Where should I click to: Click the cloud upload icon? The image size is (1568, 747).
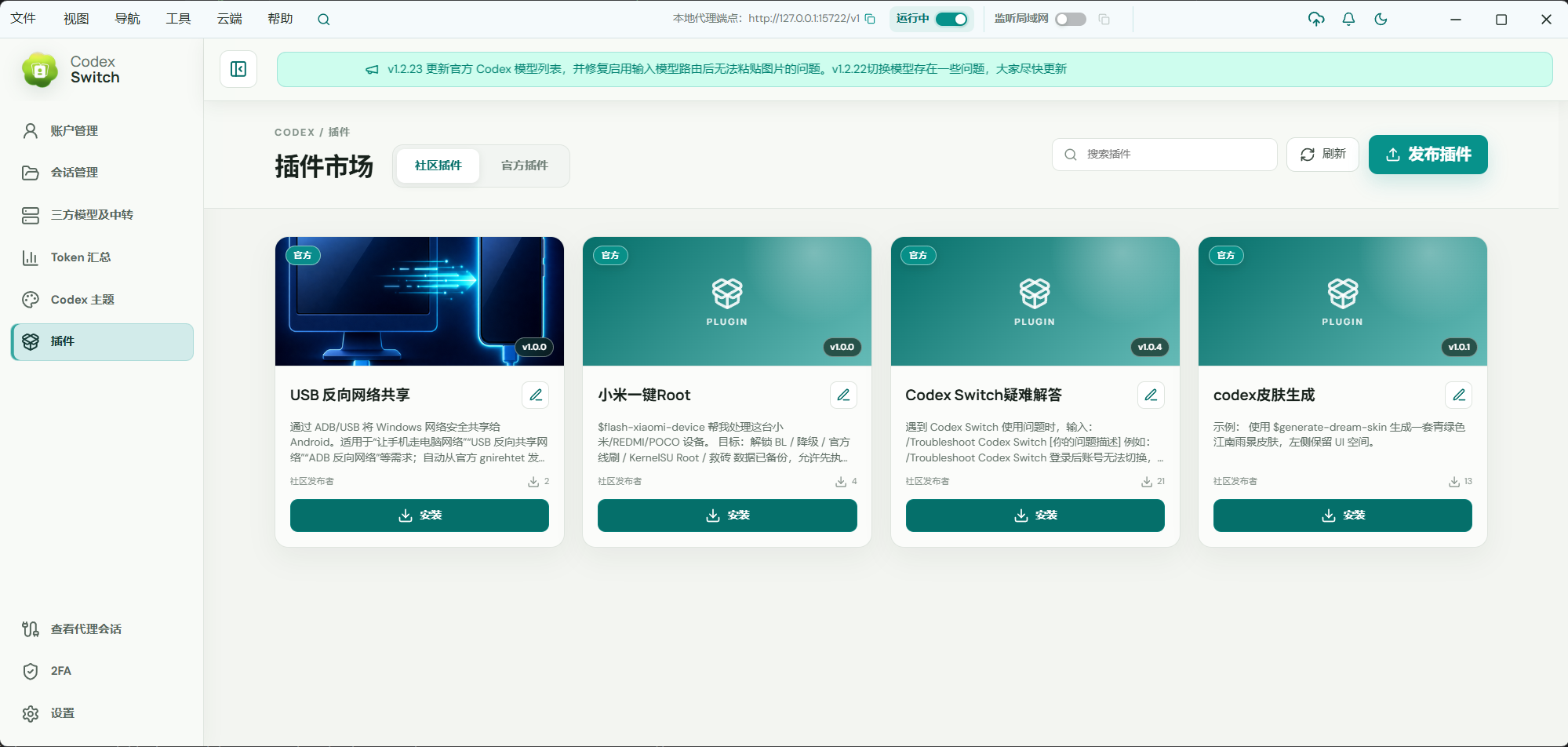point(1316,19)
